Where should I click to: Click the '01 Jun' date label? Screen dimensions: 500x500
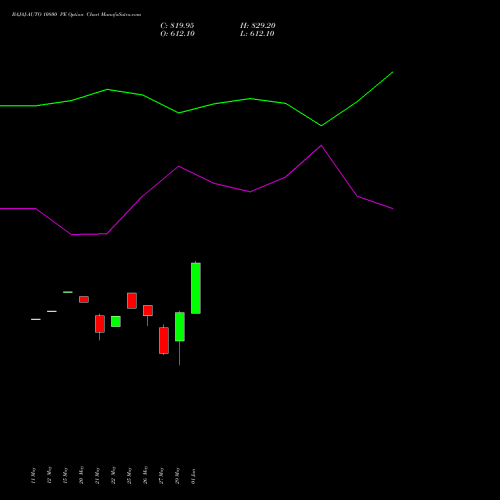click(x=193, y=476)
